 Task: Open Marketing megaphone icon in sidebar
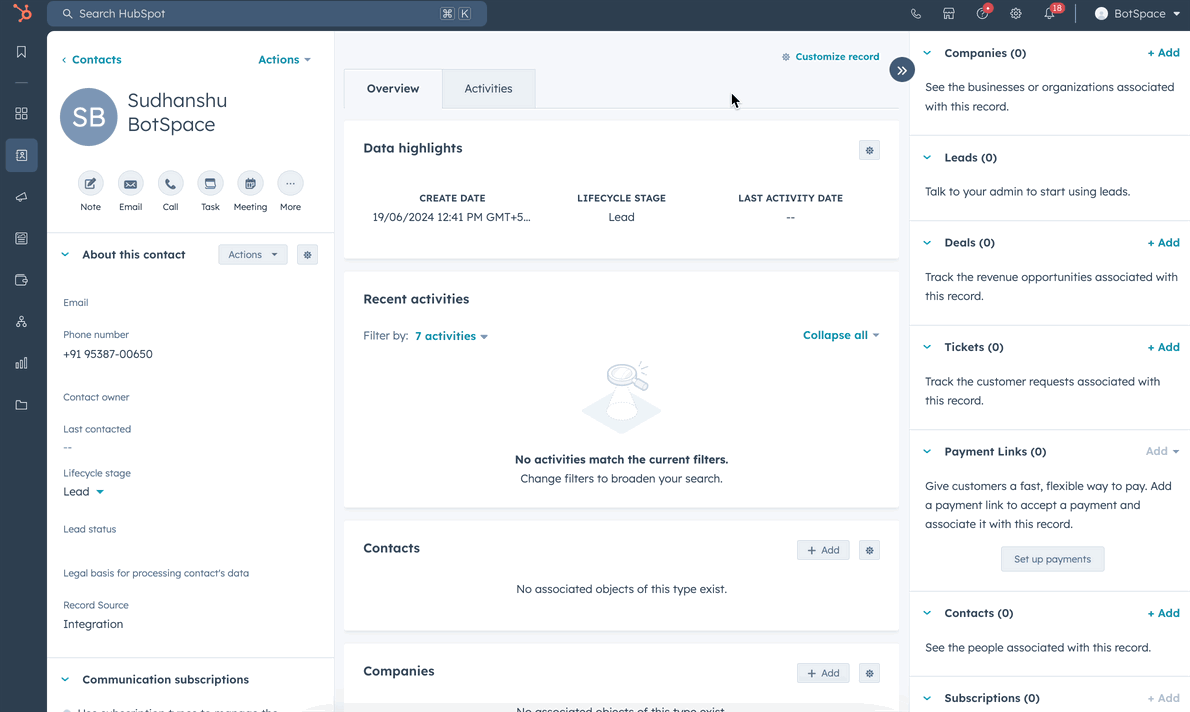tap(21, 197)
